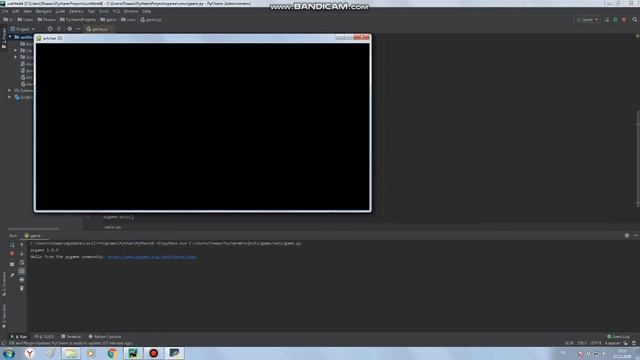Toggle soft-wrap in Run console
Screen dimensions: 640x360
pos(22,262)
